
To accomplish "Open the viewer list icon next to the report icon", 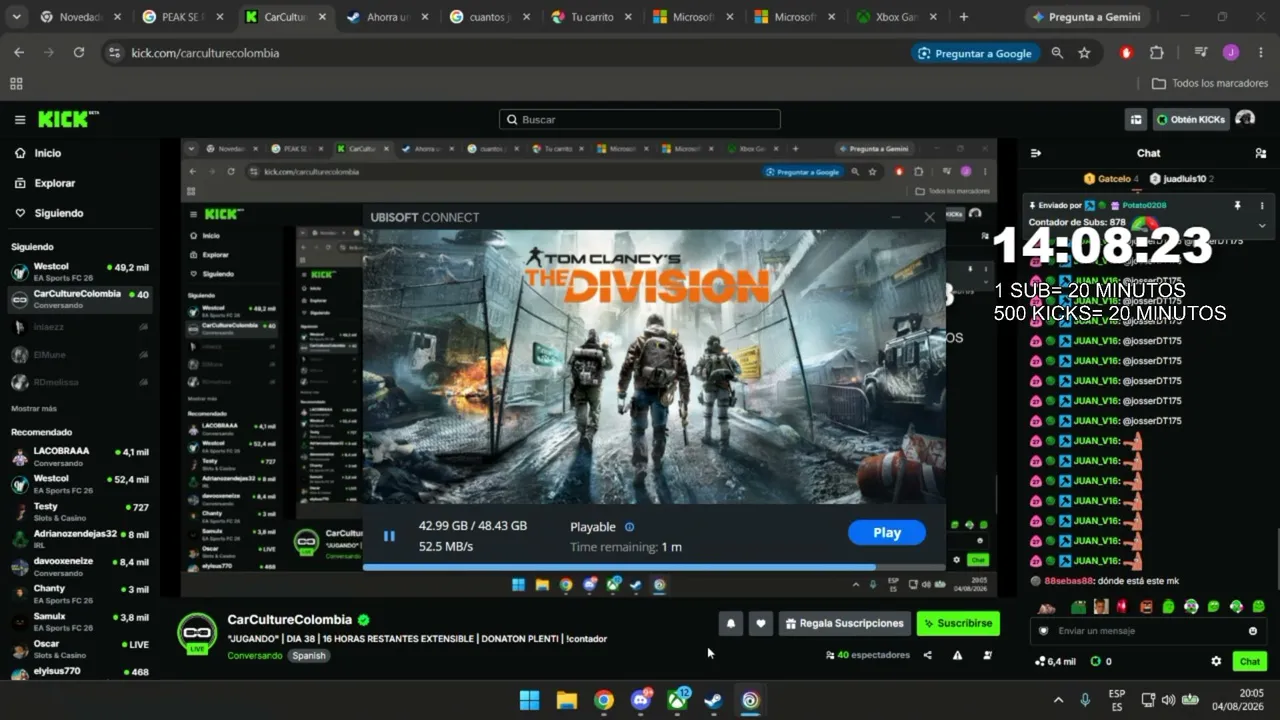I will pos(988,655).
